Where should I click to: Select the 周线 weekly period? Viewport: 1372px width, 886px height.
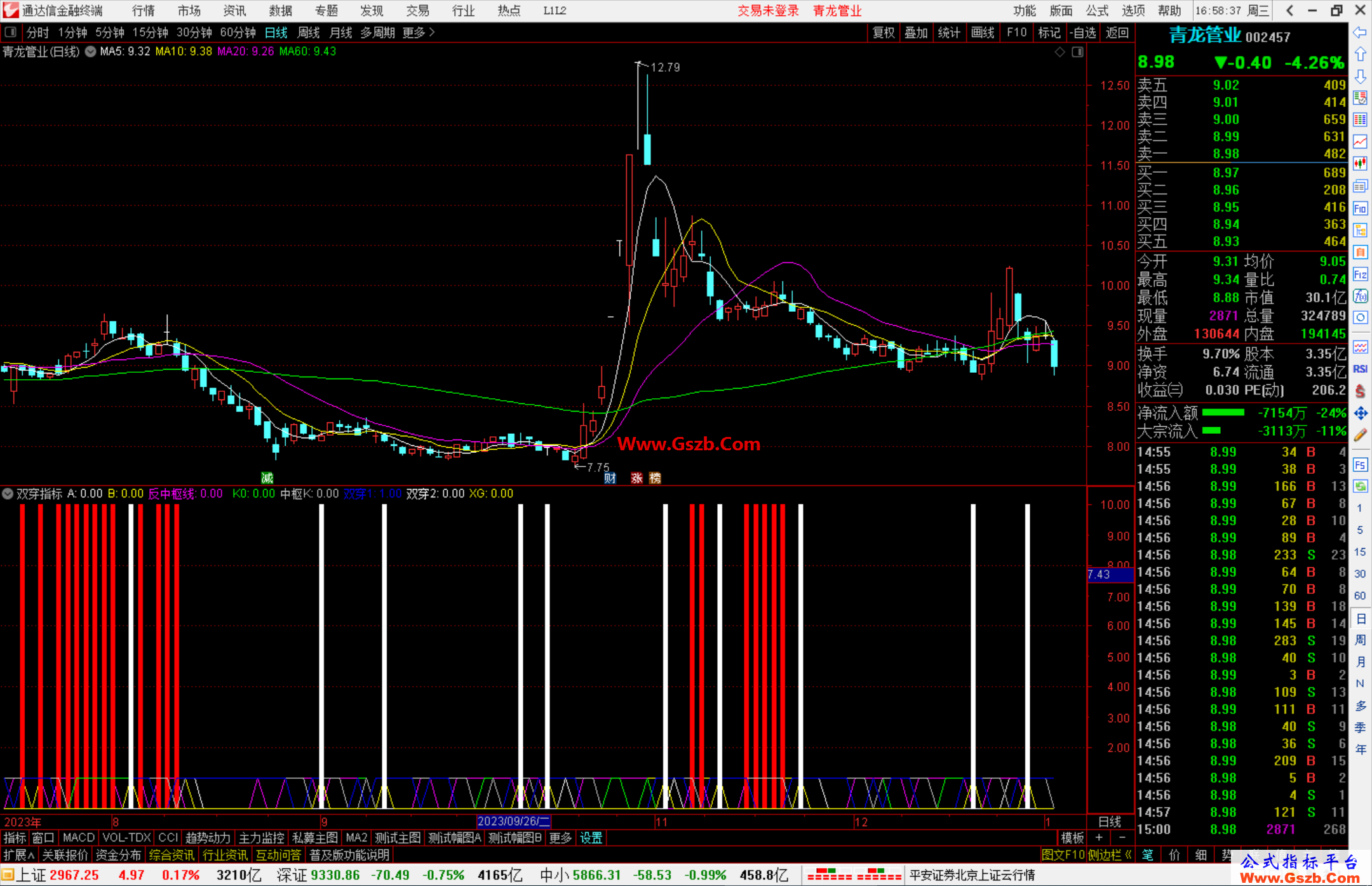pos(309,32)
